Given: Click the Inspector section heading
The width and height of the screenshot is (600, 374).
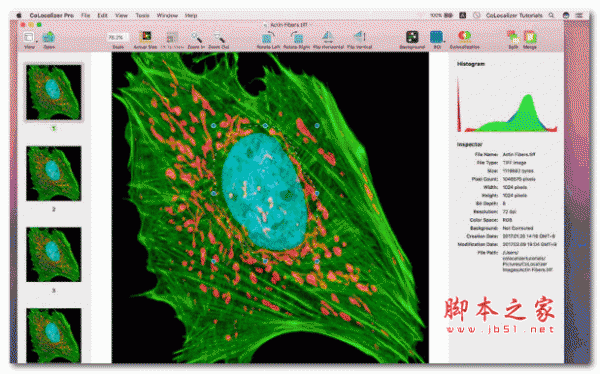Looking at the screenshot, I should point(470,144).
